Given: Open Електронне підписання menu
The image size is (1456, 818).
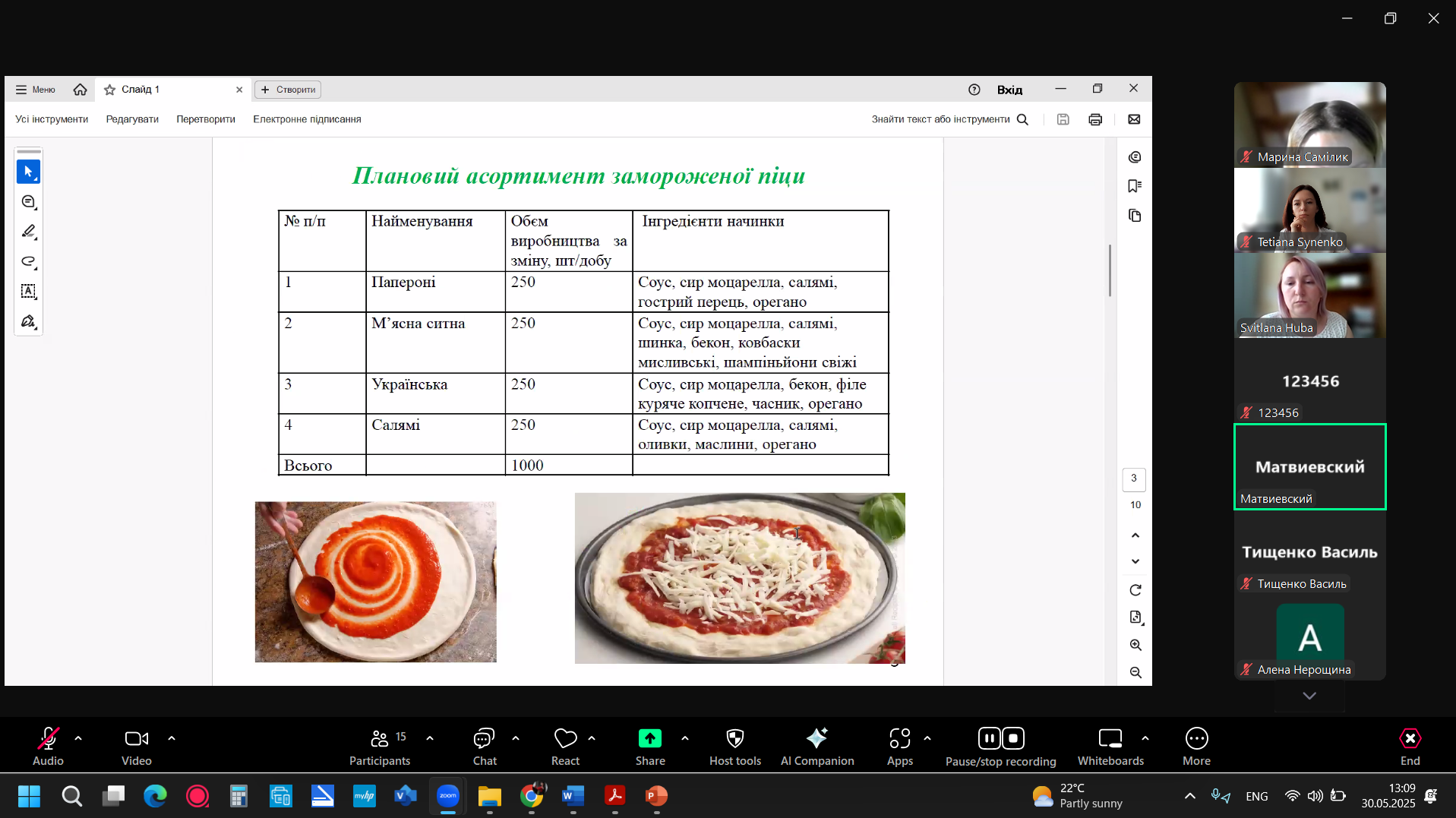Looking at the screenshot, I should click(x=307, y=119).
